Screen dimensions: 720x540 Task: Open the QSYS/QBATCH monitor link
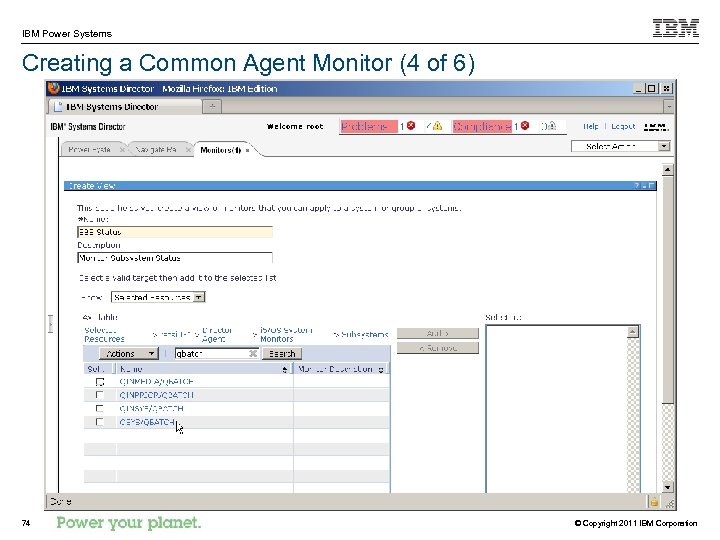point(146,422)
